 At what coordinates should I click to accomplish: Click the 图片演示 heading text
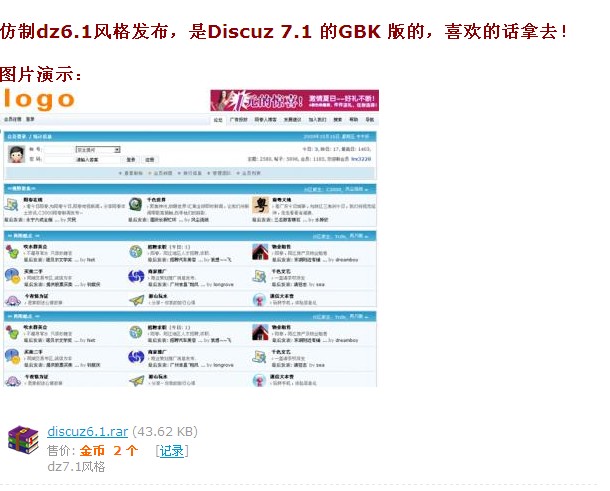(x=40, y=74)
